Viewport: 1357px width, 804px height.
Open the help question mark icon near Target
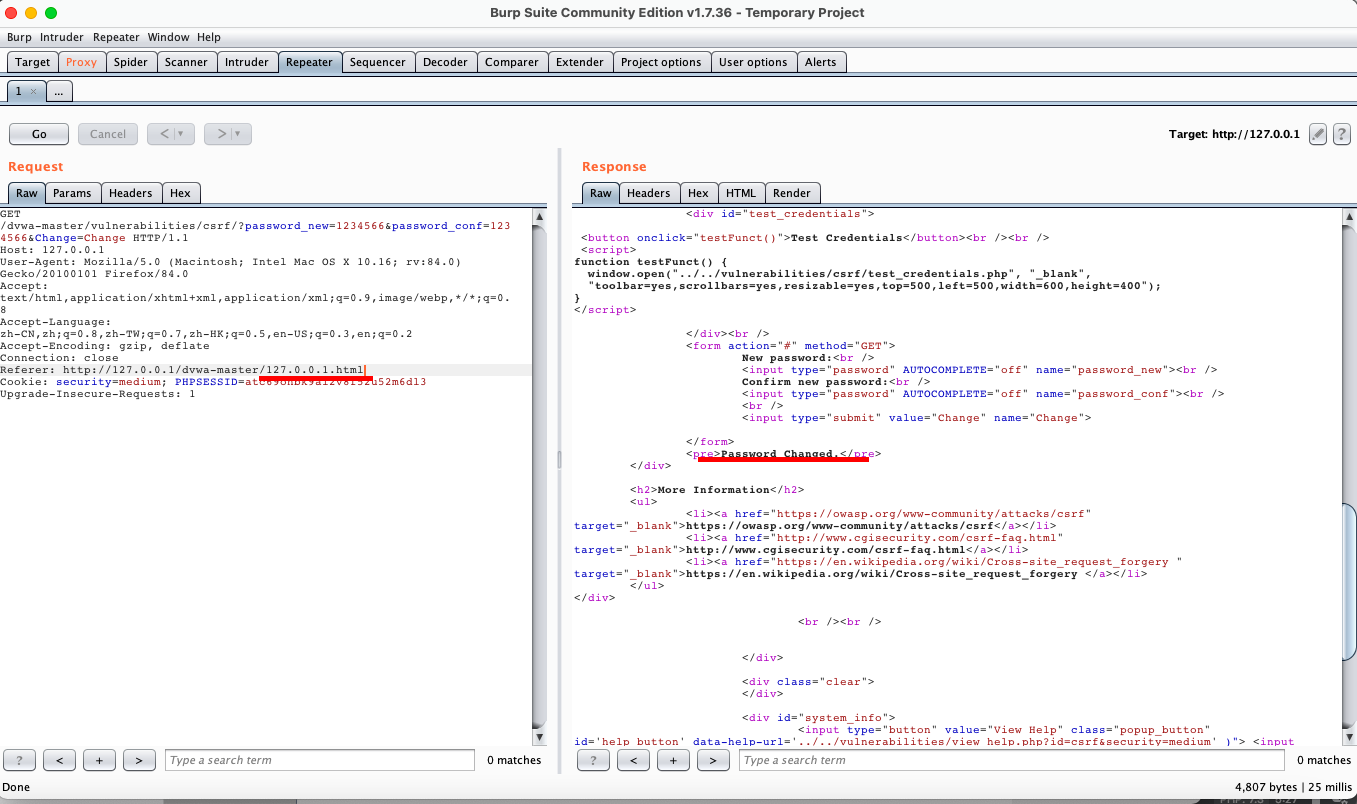click(1342, 134)
